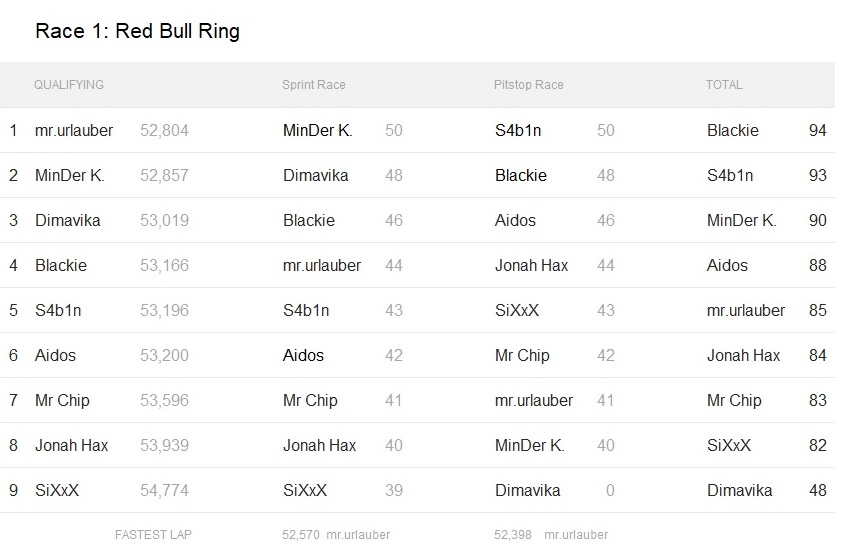Select the Sprint Race column header
This screenshot has height=560, width=843.
[x=313, y=85]
